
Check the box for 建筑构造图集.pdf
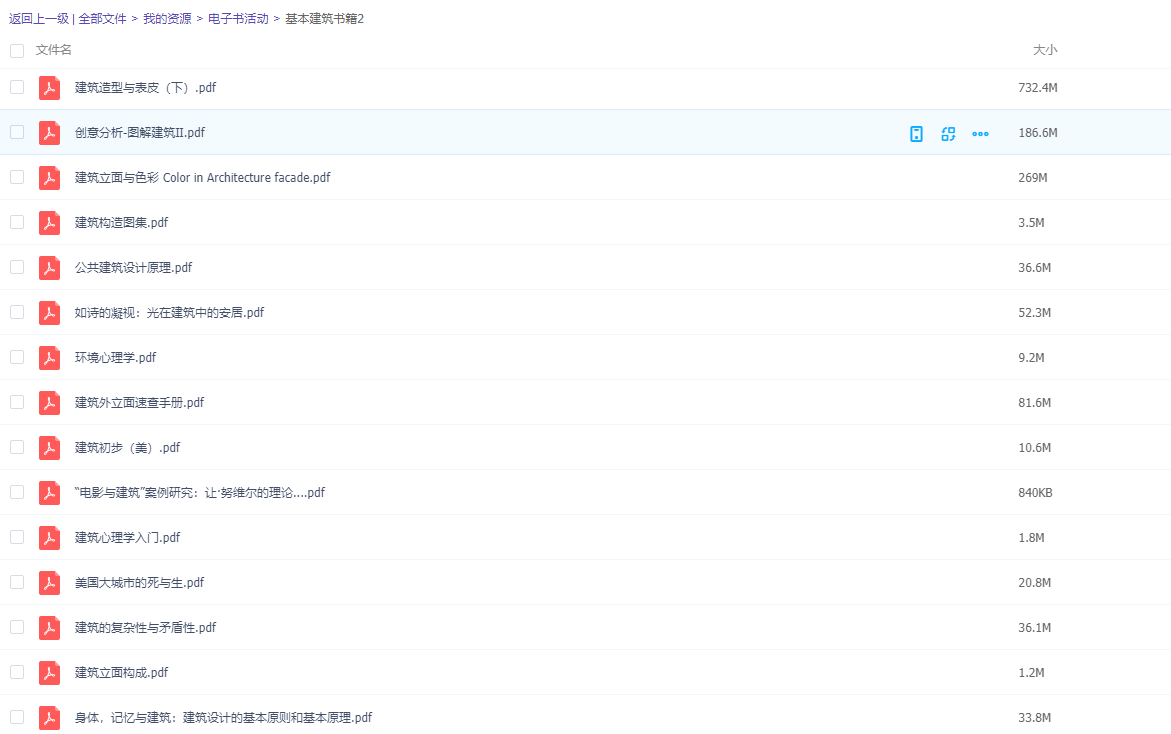[x=17, y=222]
